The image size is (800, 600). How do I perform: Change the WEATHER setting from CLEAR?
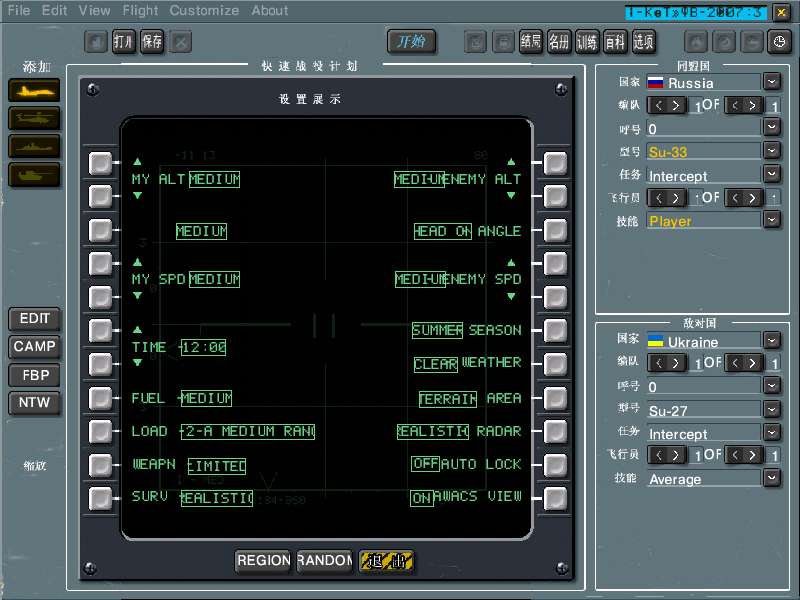[435, 363]
